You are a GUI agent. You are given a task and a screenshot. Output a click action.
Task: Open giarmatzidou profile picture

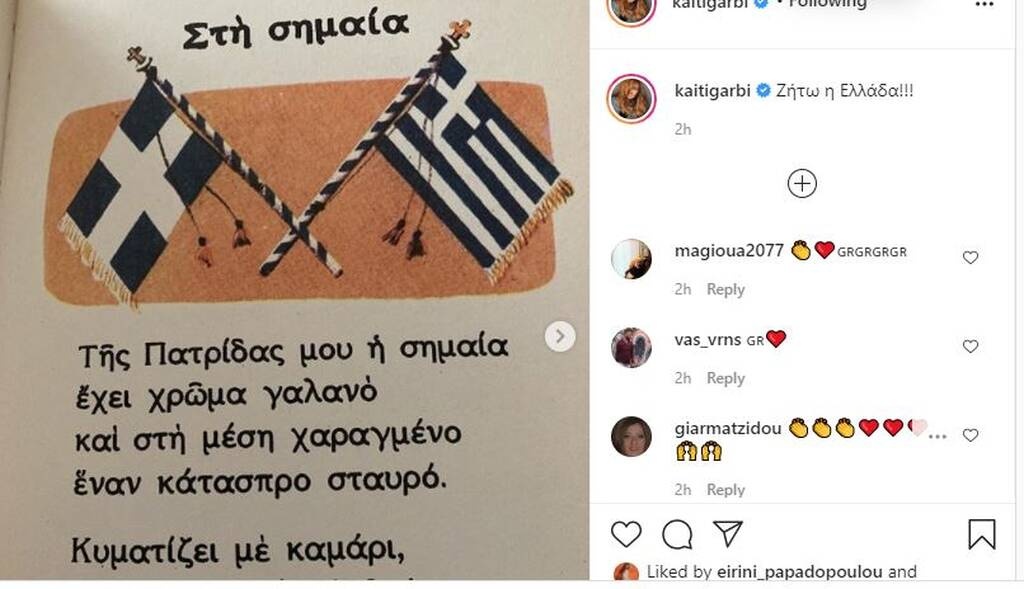(632, 436)
